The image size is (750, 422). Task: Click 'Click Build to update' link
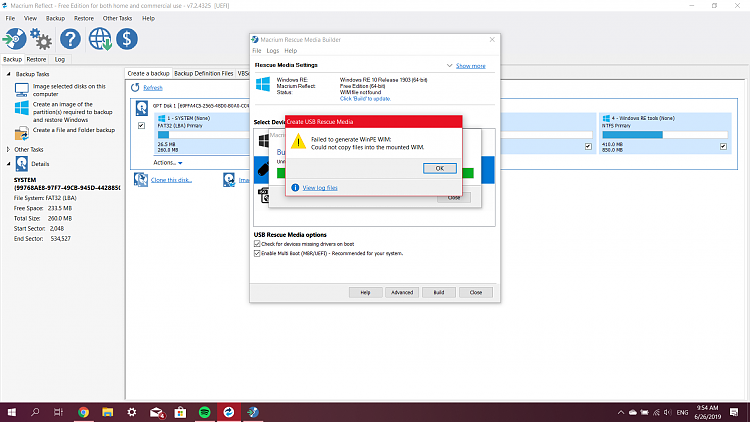(x=365, y=99)
